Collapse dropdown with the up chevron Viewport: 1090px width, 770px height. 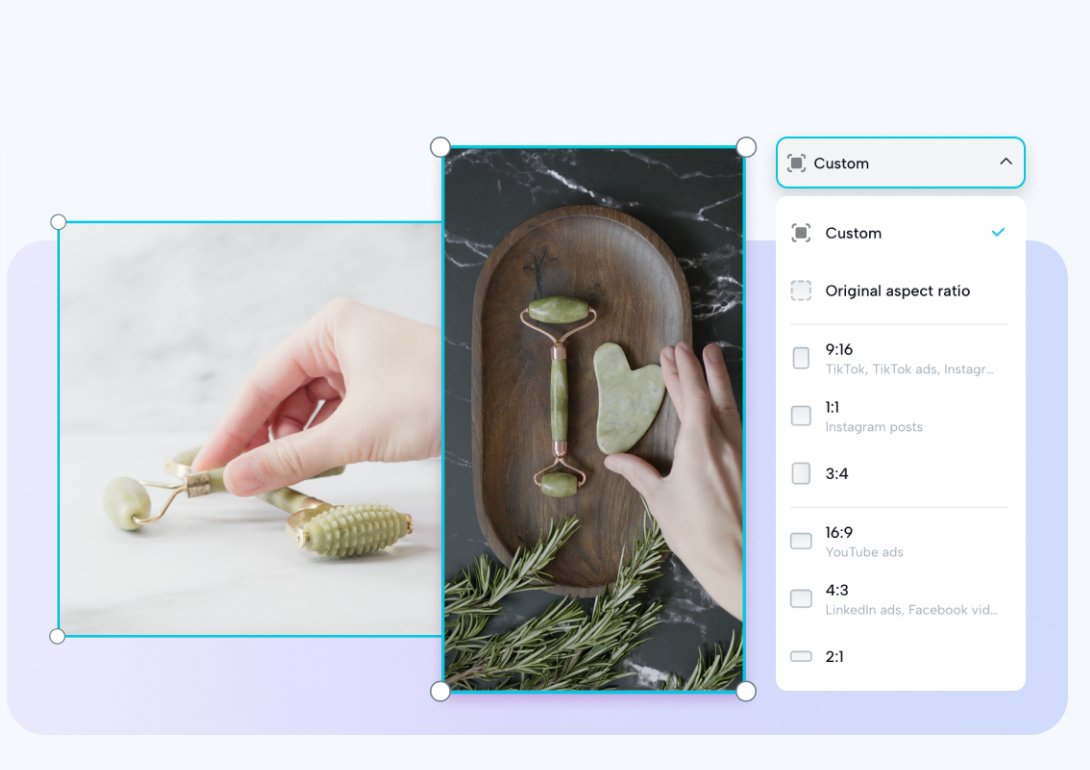click(x=1005, y=162)
